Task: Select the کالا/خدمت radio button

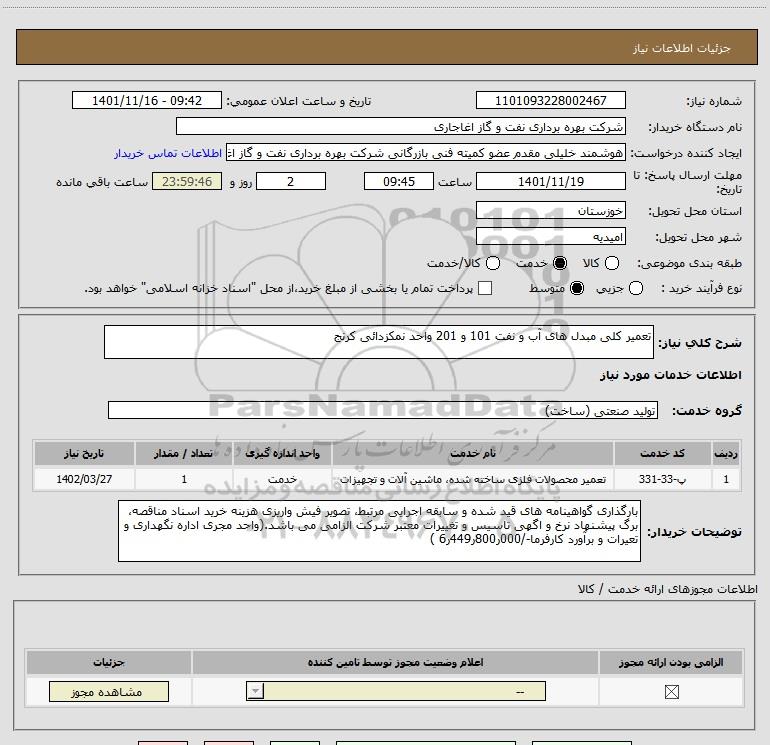Action: [x=493, y=263]
